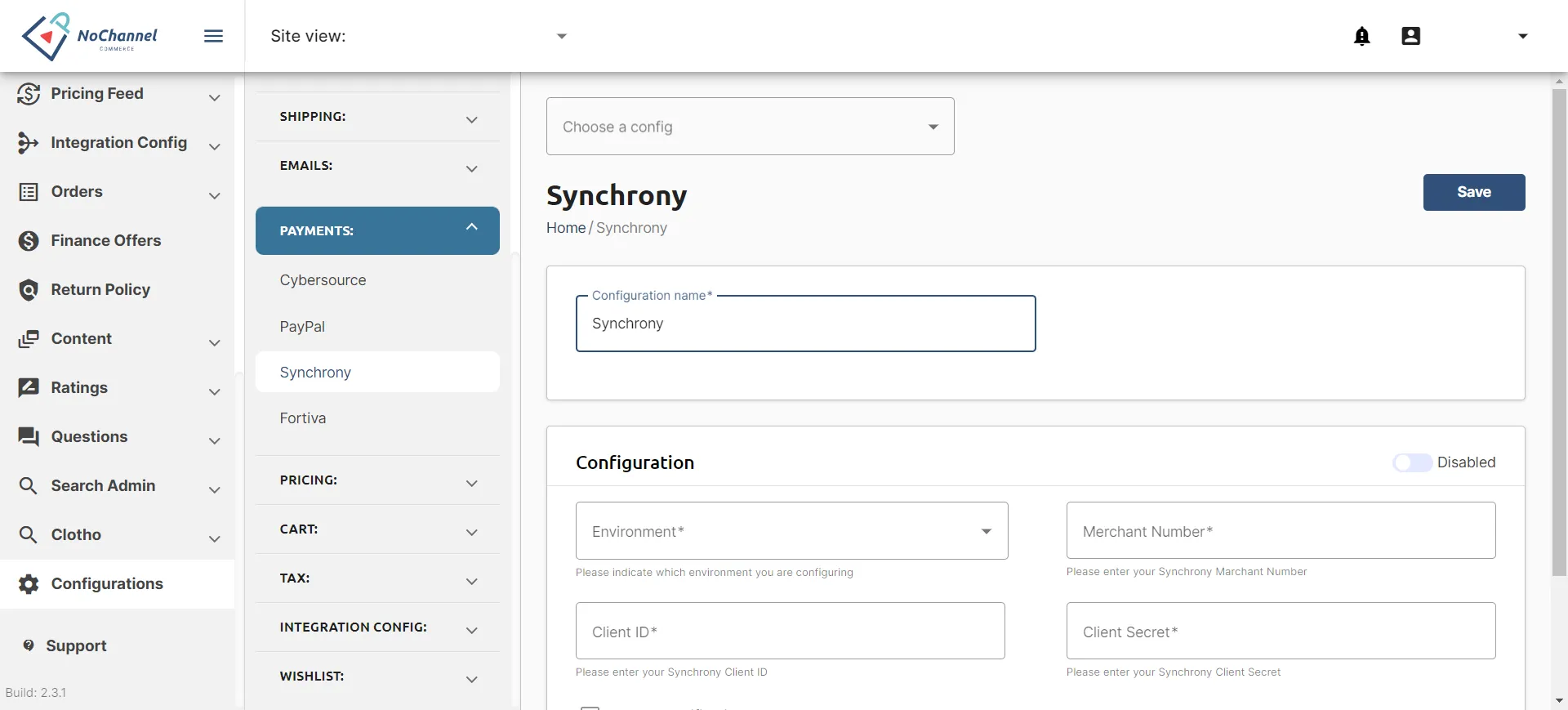
Task: Expand the EMAILS section
Action: tap(377, 166)
